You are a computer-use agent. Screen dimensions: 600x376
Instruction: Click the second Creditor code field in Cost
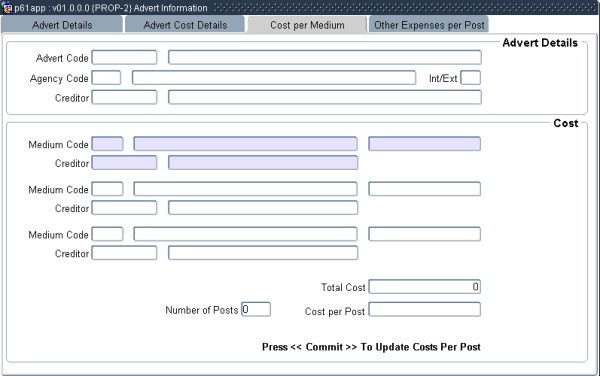(x=124, y=208)
